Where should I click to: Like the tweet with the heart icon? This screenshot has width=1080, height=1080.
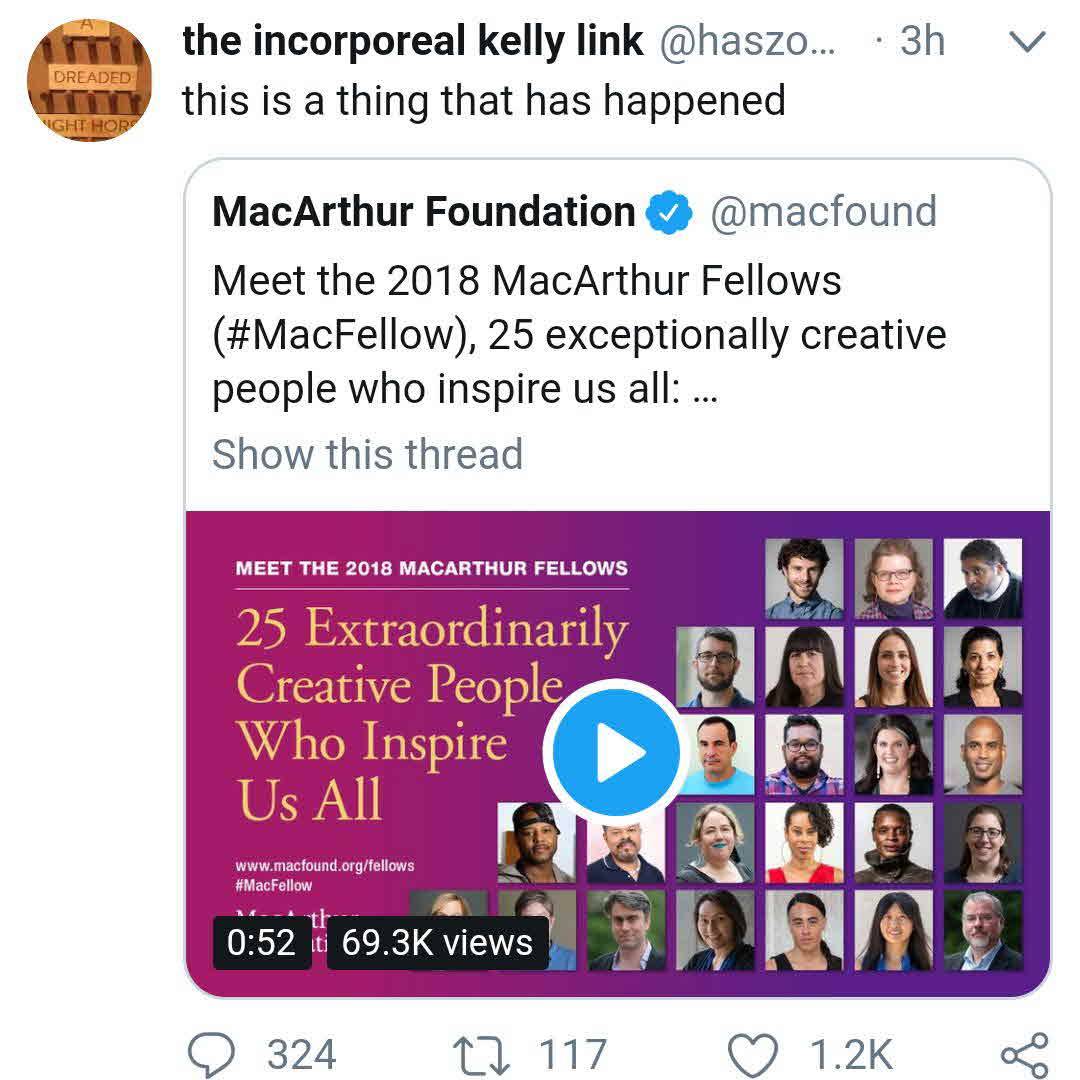(x=752, y=1055)
